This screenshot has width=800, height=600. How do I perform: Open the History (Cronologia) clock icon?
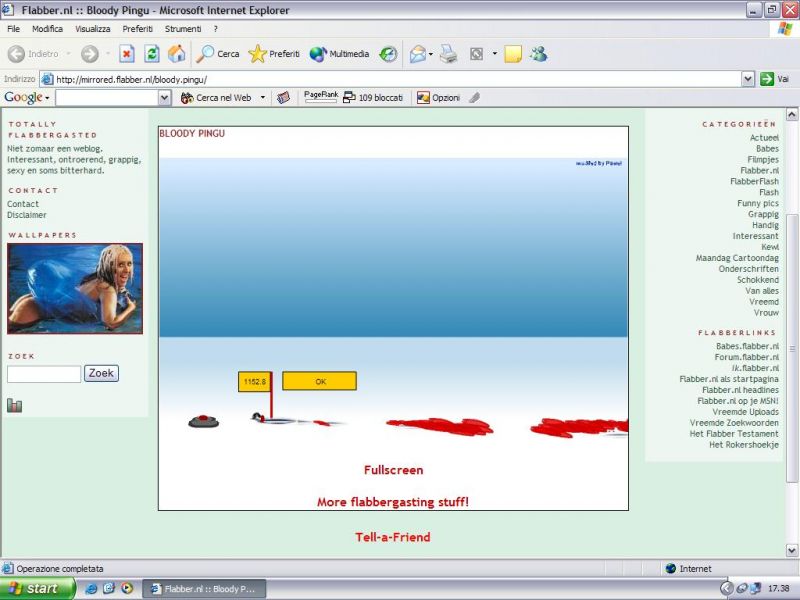[388, 54]
